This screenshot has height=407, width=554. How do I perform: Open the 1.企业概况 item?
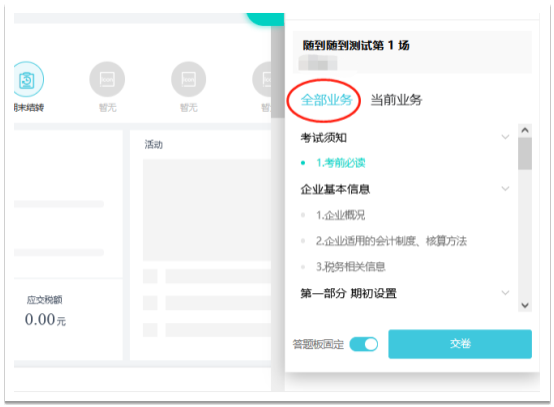[x=341, y=215]
